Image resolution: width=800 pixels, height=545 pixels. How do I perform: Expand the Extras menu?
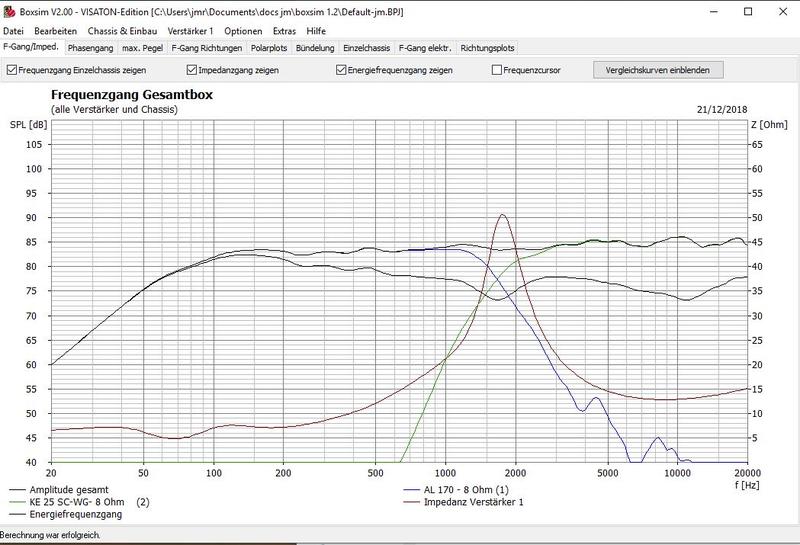tap(285, 31)
